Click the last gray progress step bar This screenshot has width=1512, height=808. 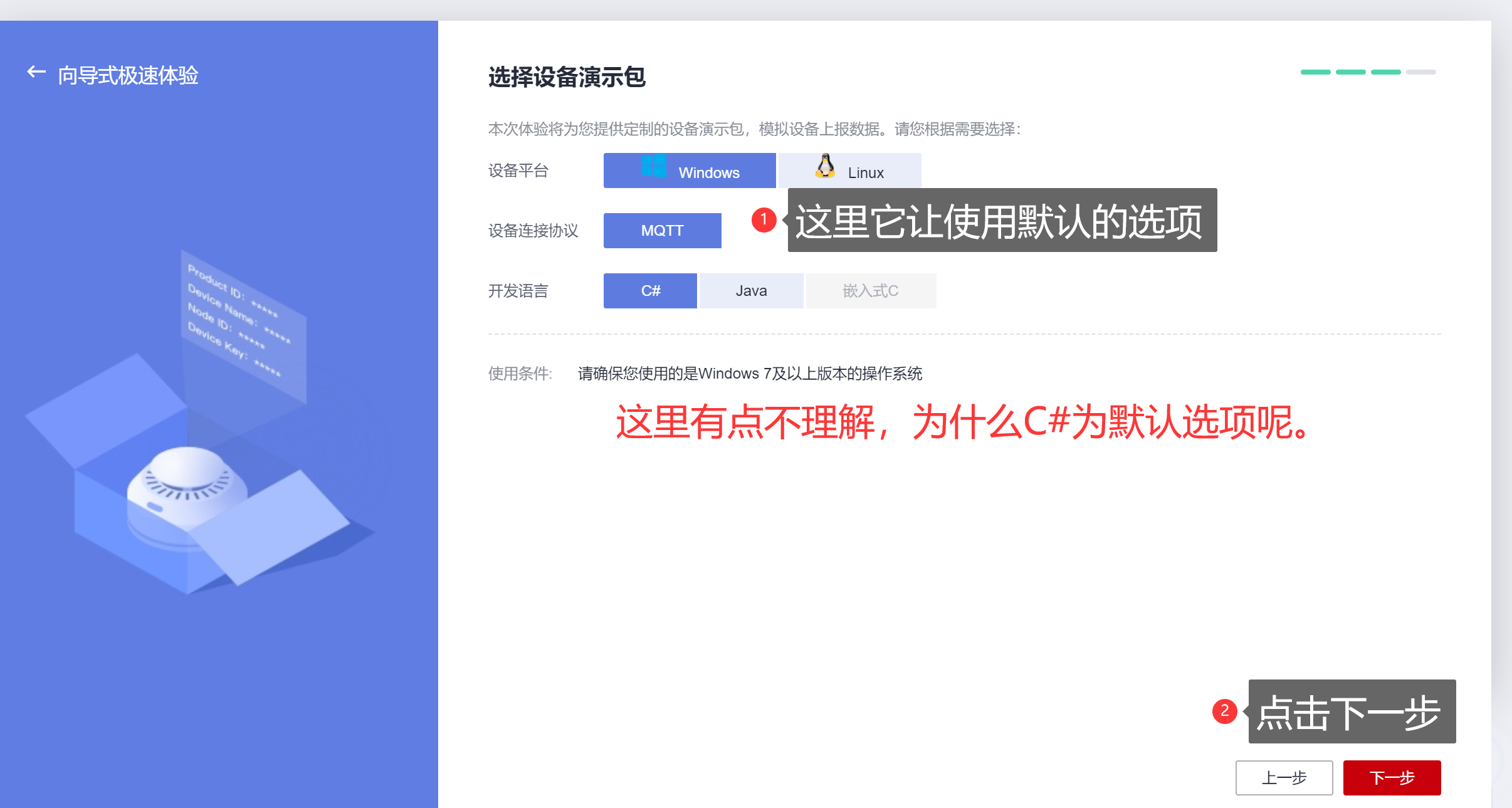tap(1420, 72)
